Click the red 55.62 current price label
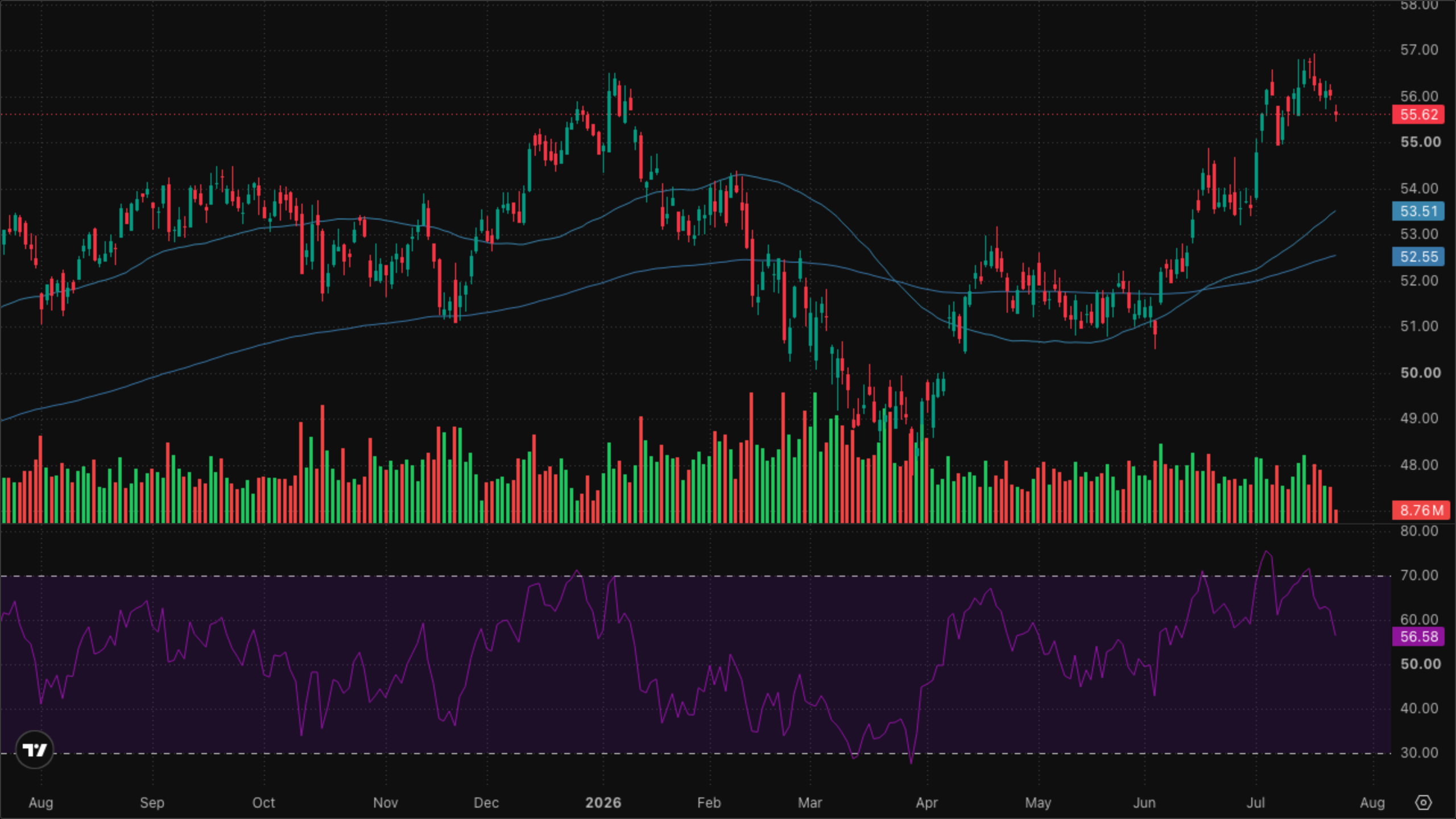Image resolution: width=1456 pixels, height=819 pixels. 1418,114
